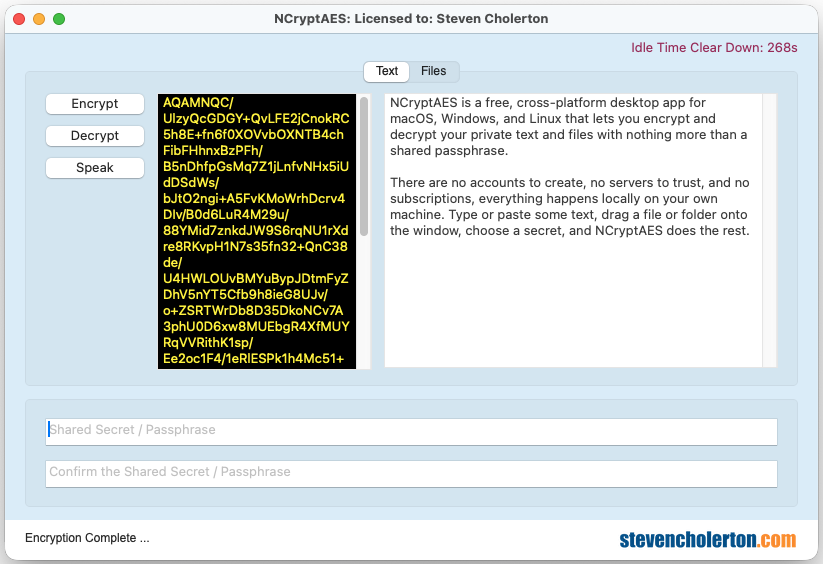Switch to the Text tab
The width and height of the screenshot is (823, 564).
point(387,71)
